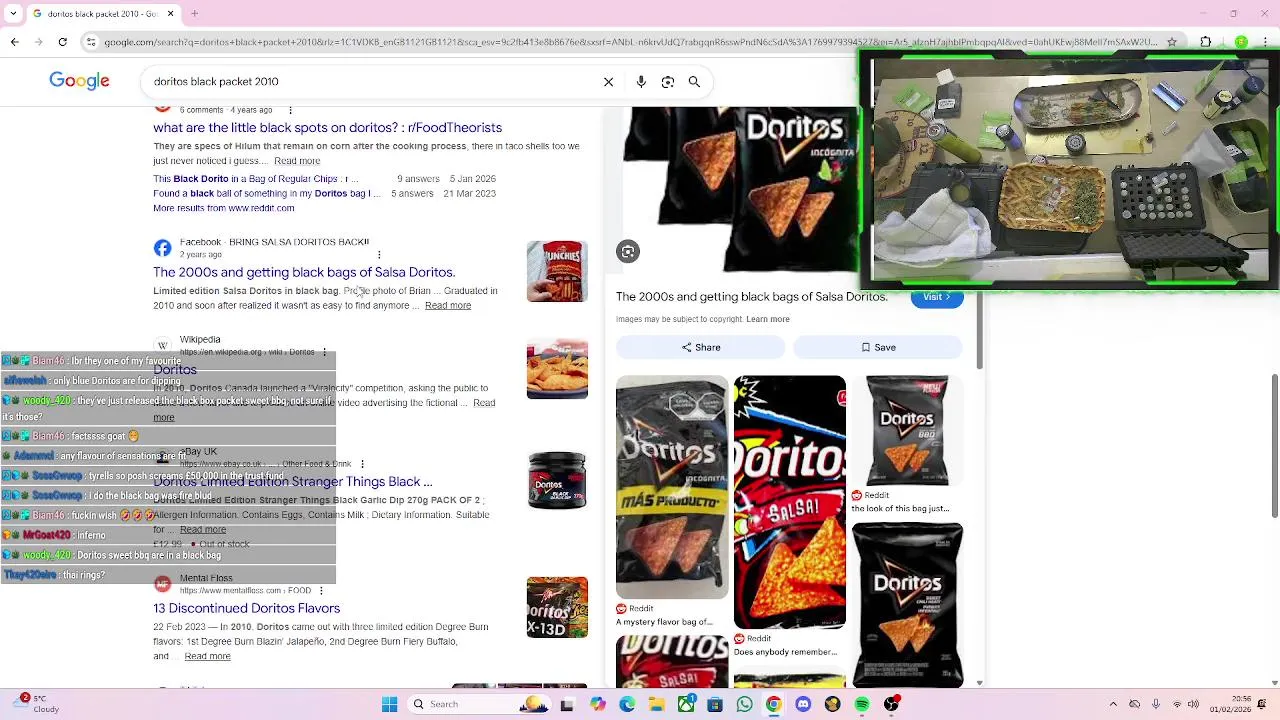Screen dimensions: 1280x720
Task: Open OBS Studio from the taskbar
Action: (891, 704)
